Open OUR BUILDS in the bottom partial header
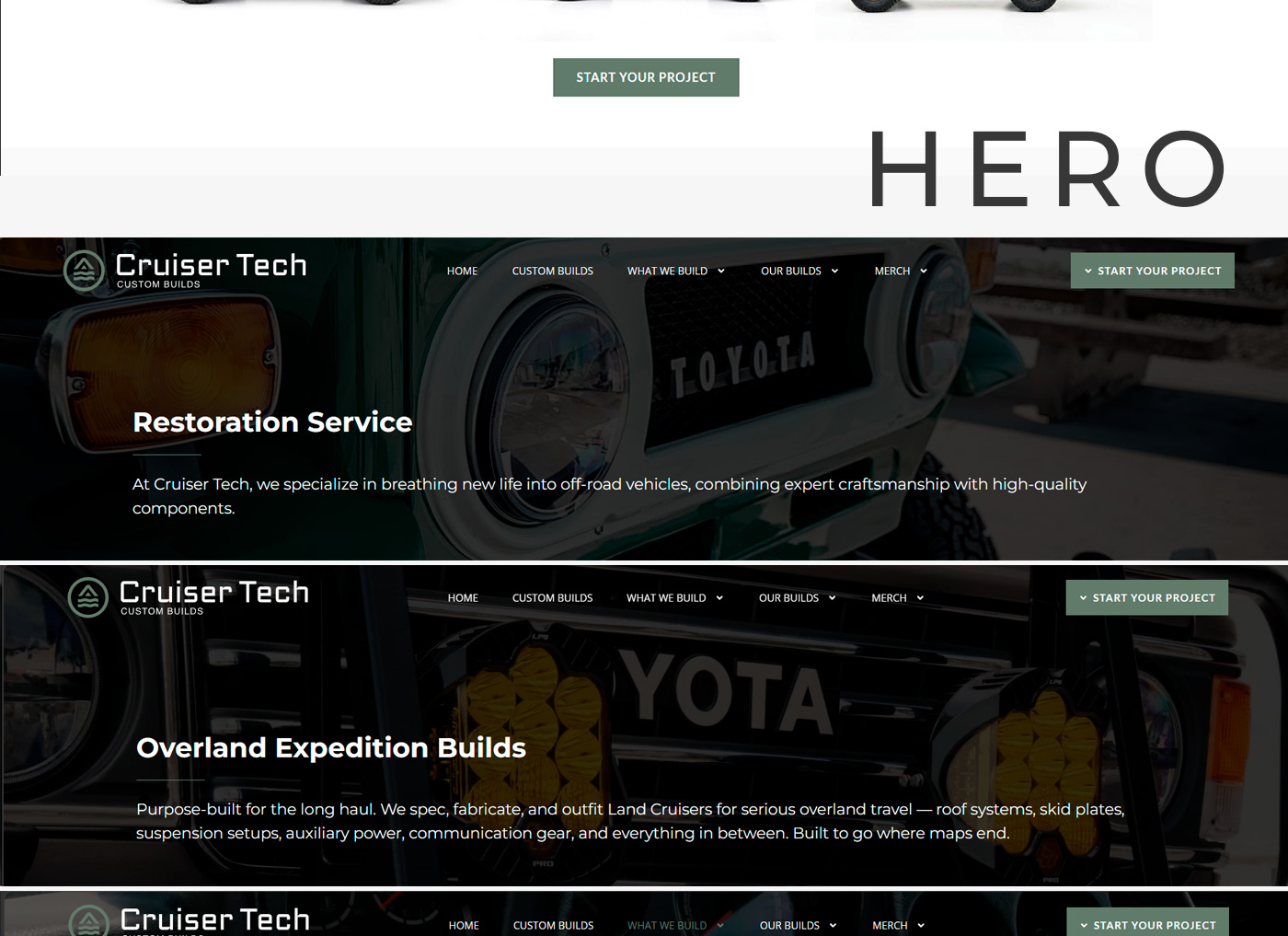The height and width of the screenshot is (936, 1288). [x=789, y=925]
